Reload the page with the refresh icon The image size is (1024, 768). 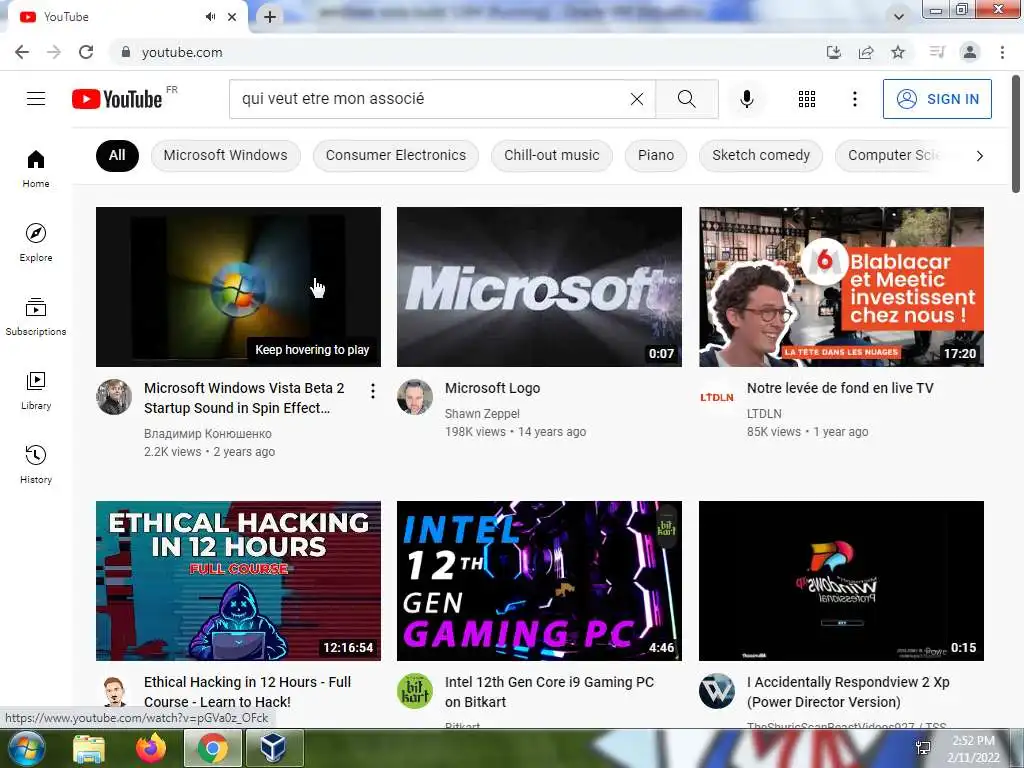click(x=86, y=52)
